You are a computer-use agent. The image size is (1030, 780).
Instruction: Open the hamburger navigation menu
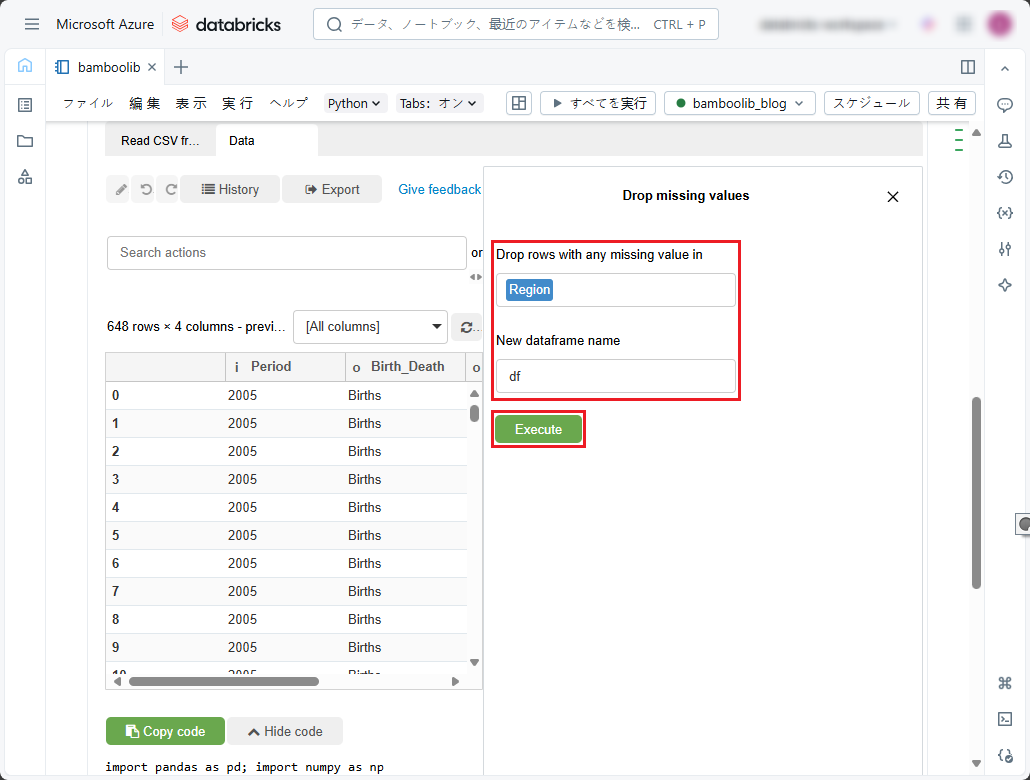(32, 24)
